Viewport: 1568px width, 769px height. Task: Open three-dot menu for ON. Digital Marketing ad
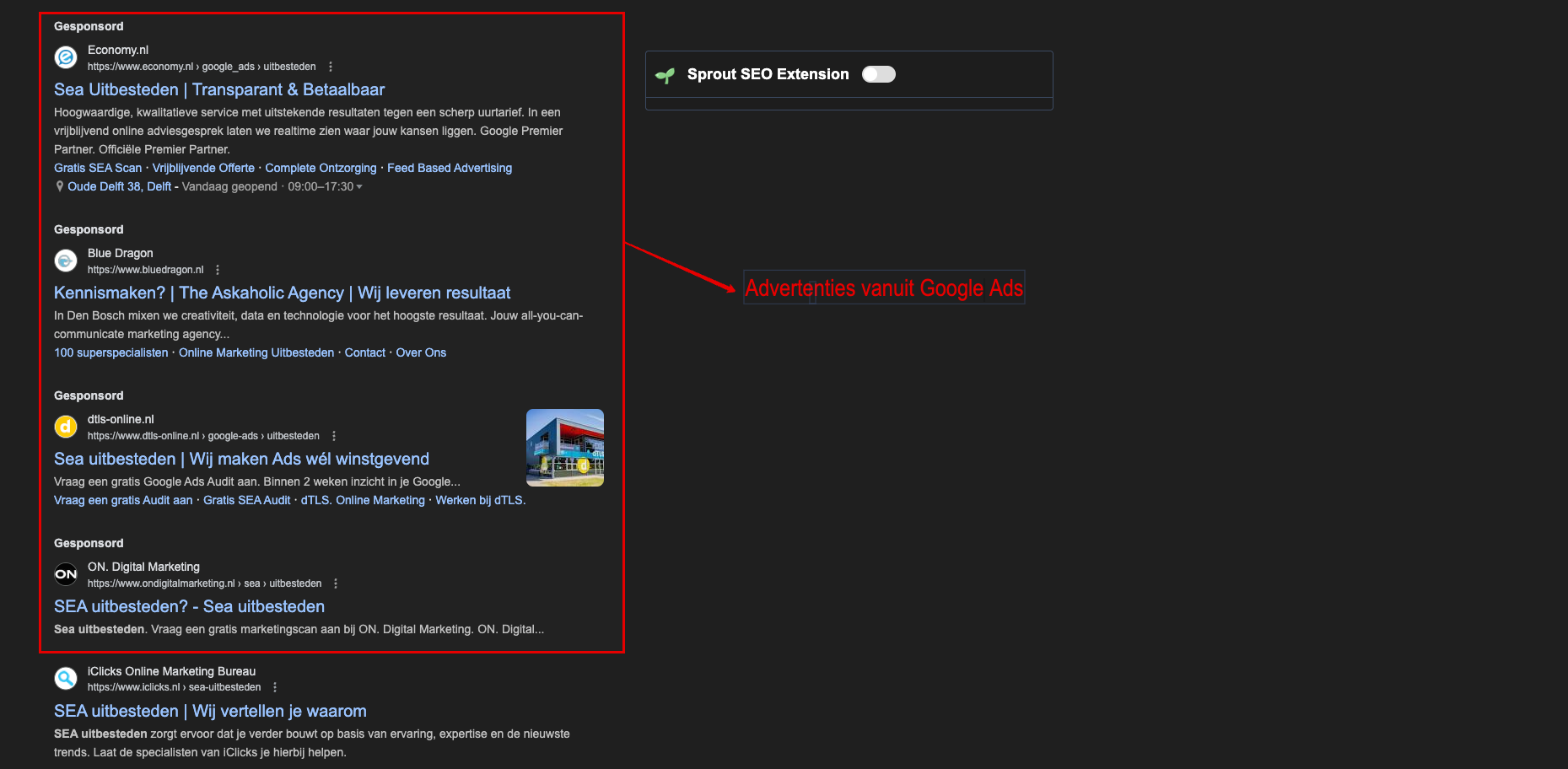[336, 583]
